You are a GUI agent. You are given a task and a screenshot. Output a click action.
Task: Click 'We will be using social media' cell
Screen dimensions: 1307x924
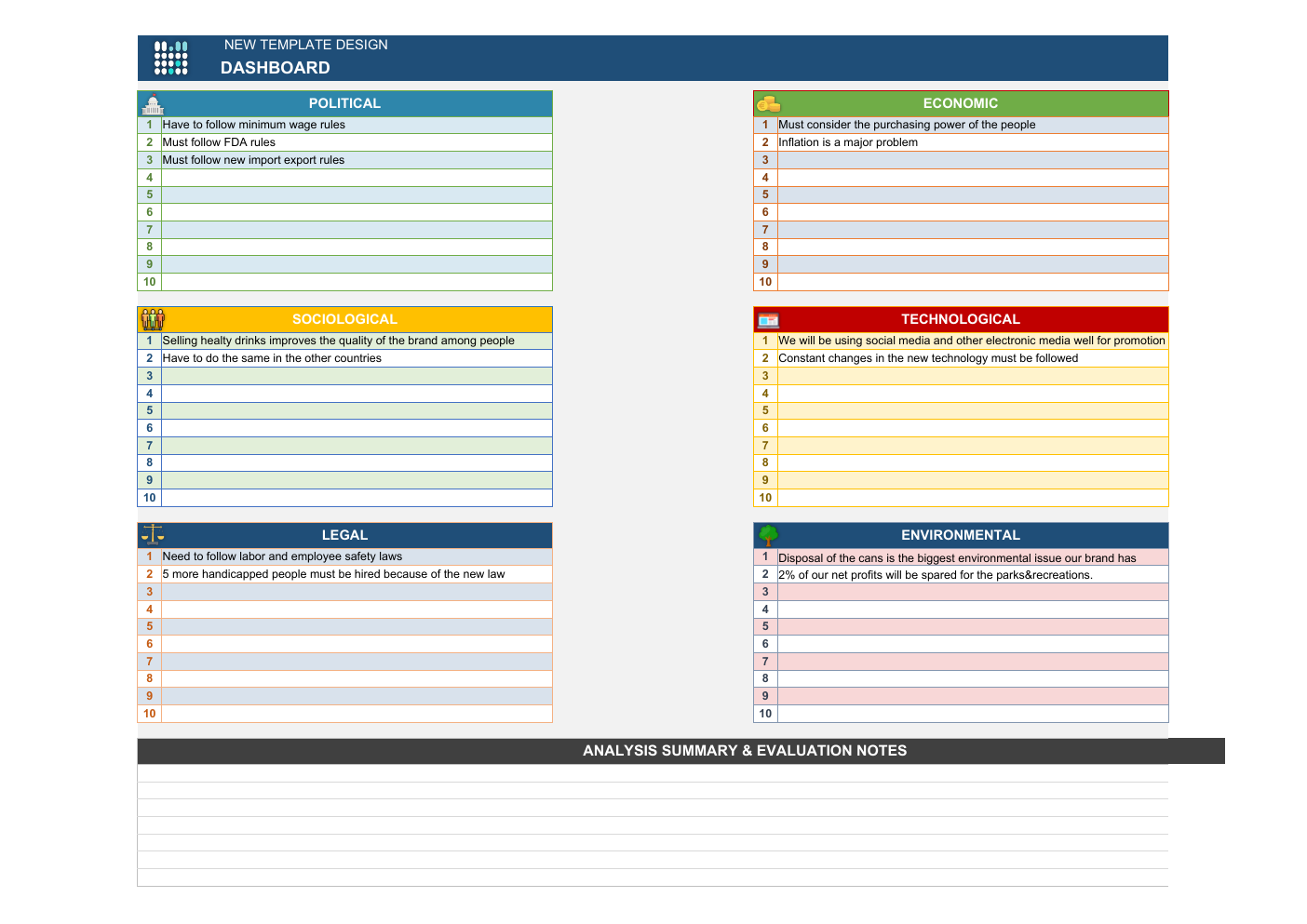(x=973, y=341)
